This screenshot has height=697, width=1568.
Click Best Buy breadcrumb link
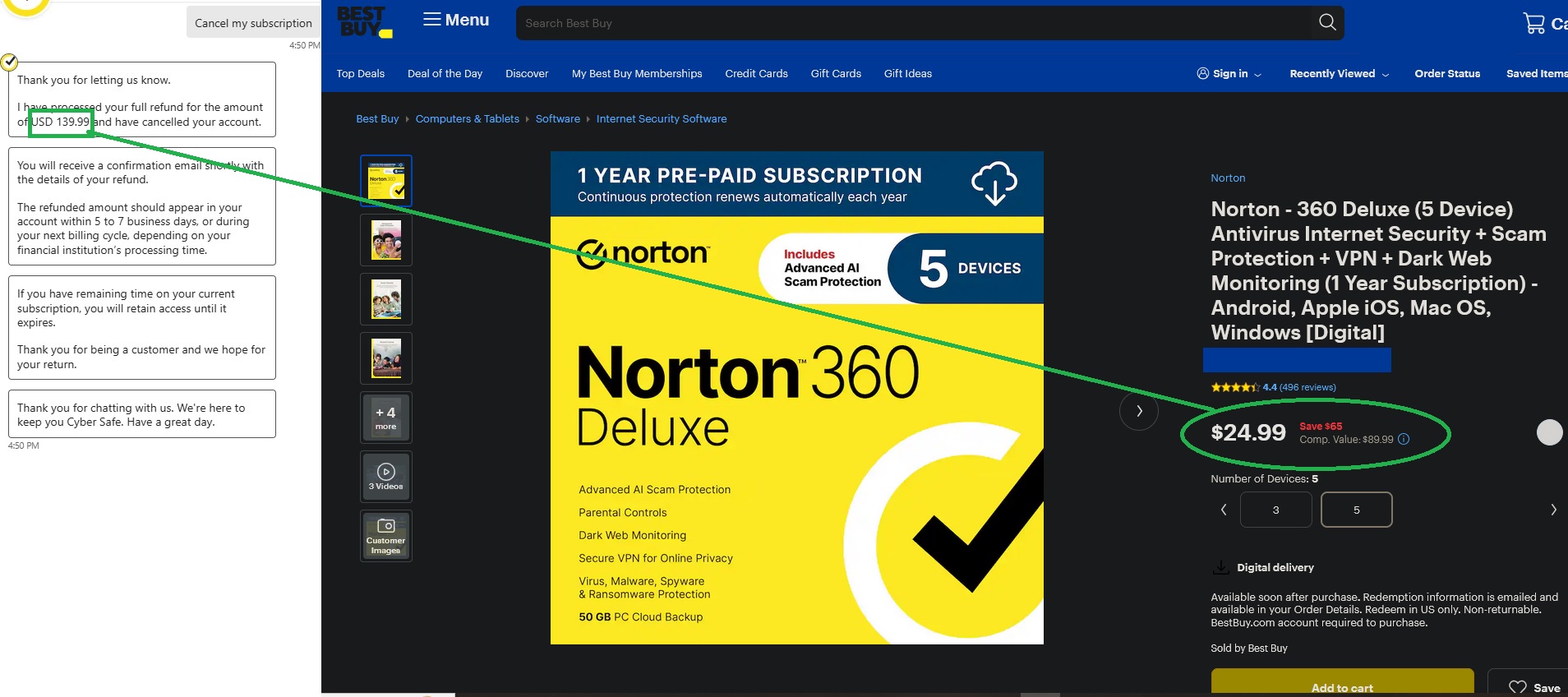(x=377, y=118)
